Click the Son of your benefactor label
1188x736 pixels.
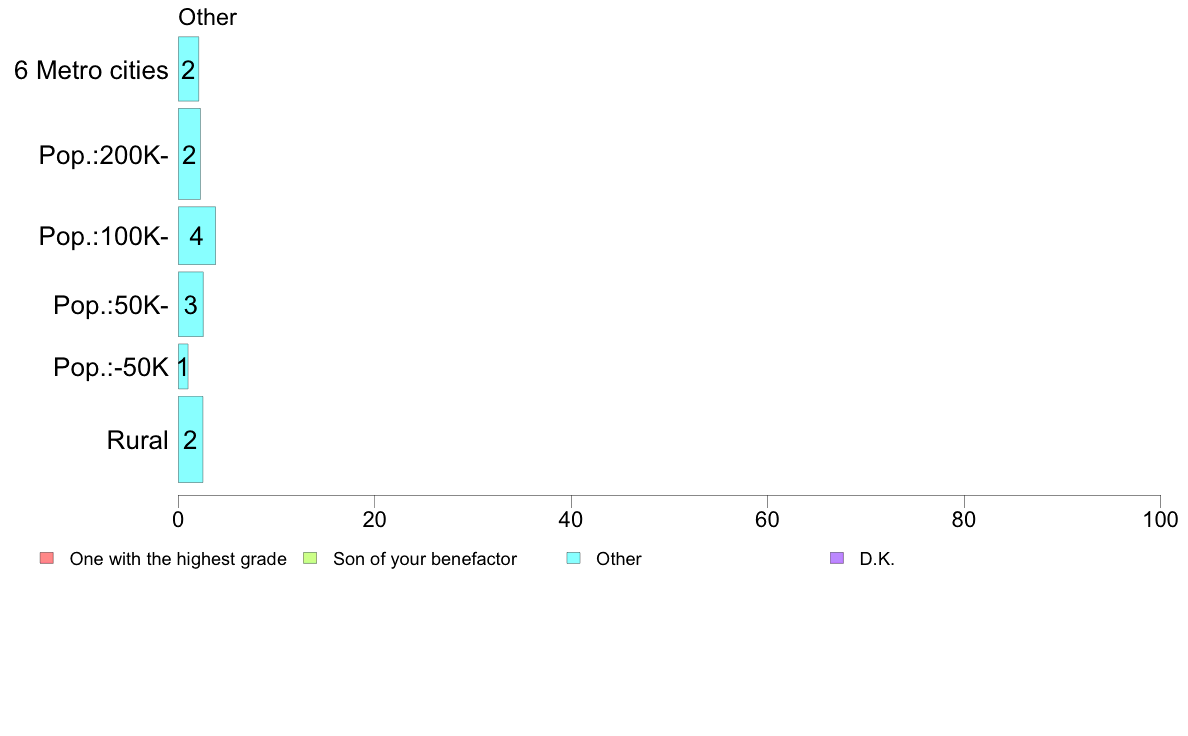click(425, 559)
